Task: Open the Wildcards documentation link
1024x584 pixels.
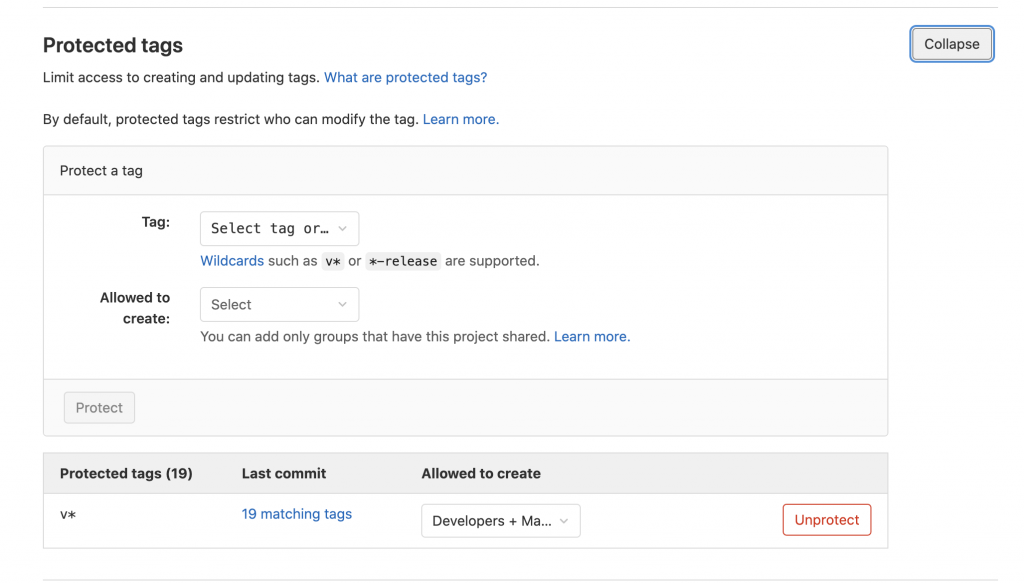Action: point(232,261)
